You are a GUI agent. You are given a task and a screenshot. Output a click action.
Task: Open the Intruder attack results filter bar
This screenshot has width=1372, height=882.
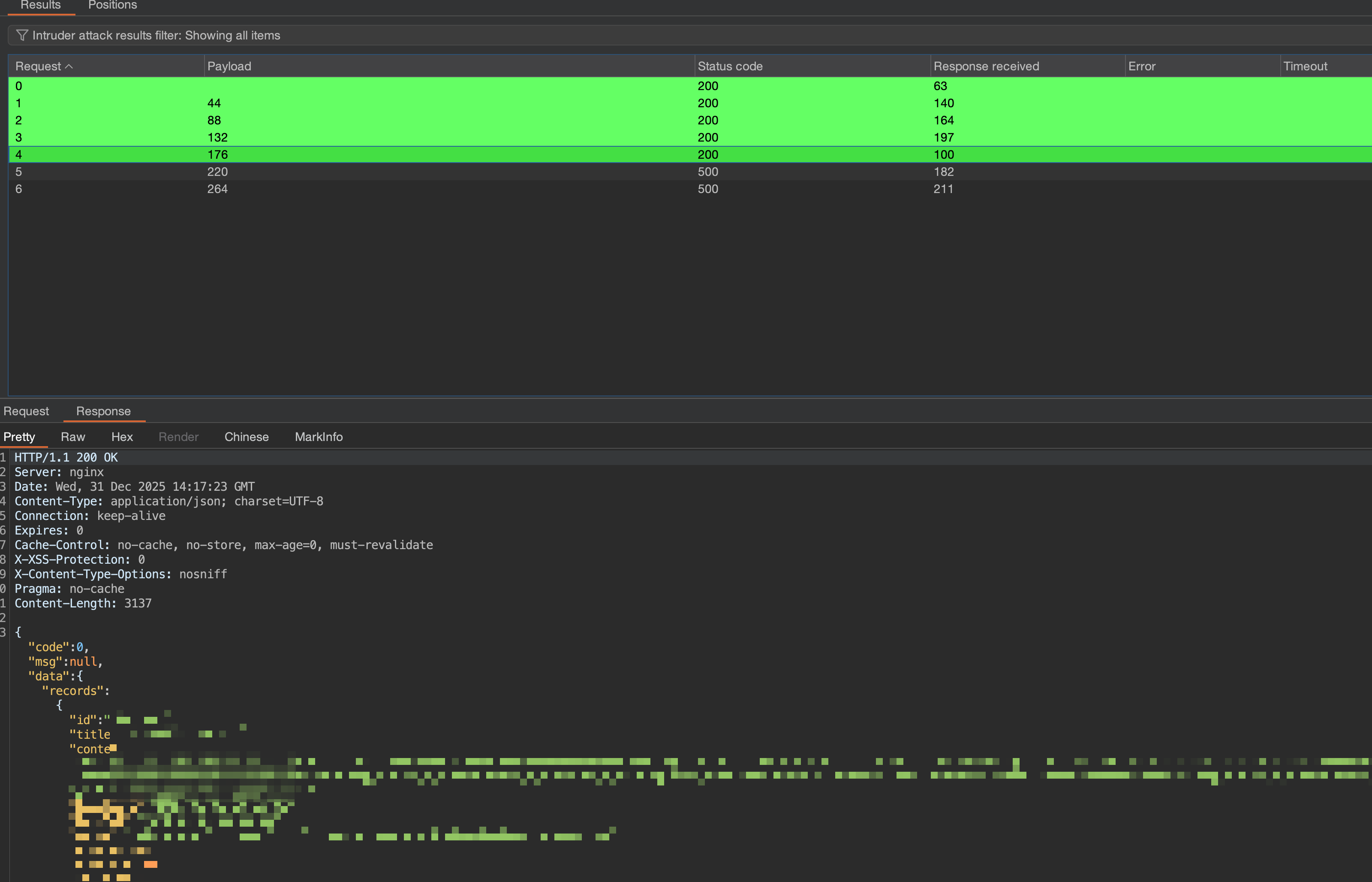point(156,36)
